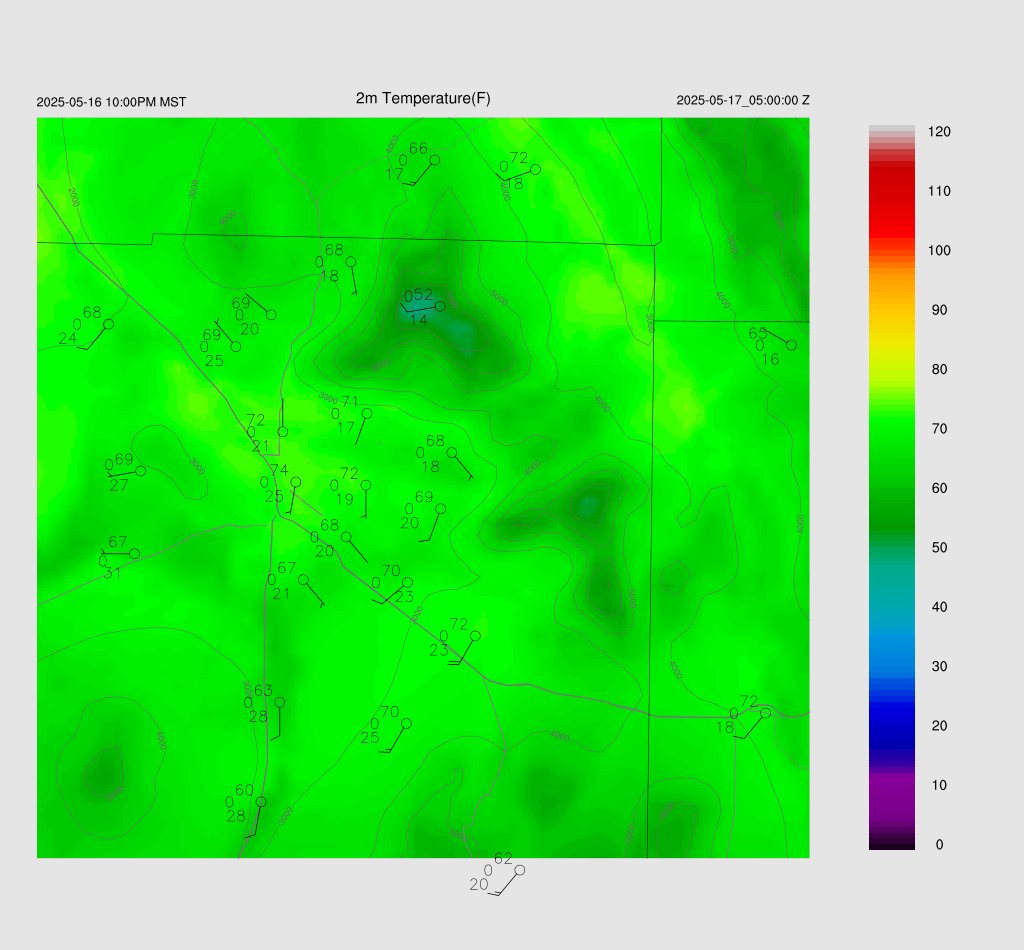Click the "2025-05-17_05:00:00 Z" UTC timestamp
The width and height of the screenshot is (1024, 950).
click(x=743, y=101)
